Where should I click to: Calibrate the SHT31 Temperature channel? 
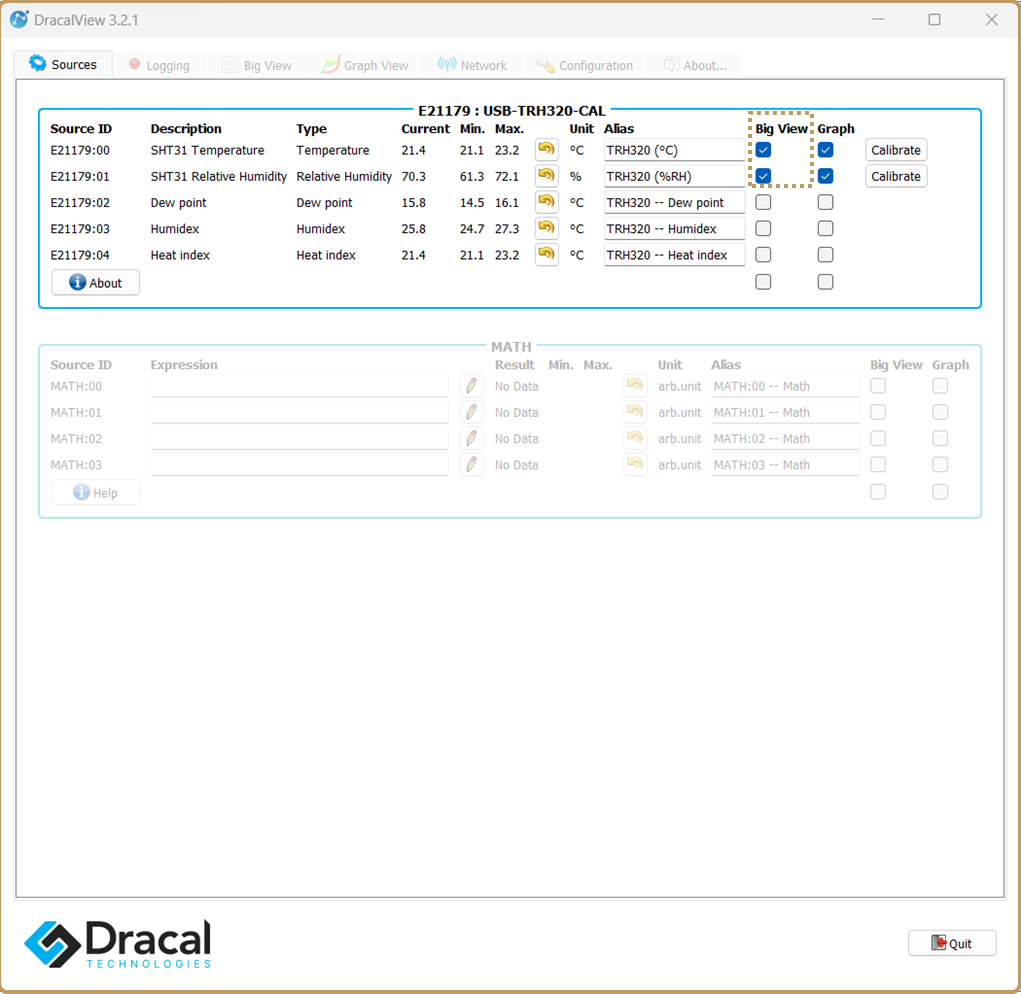896,150
